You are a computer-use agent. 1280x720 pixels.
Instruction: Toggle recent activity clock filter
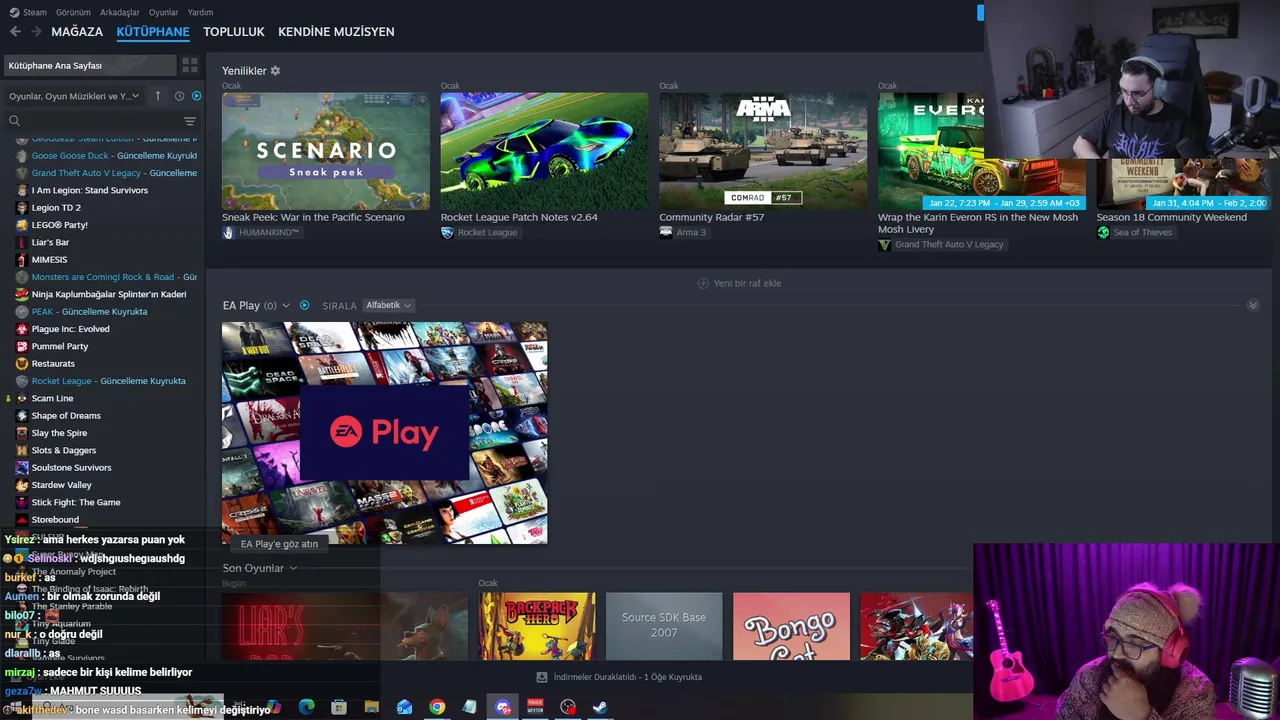click(x=179, y=96)
